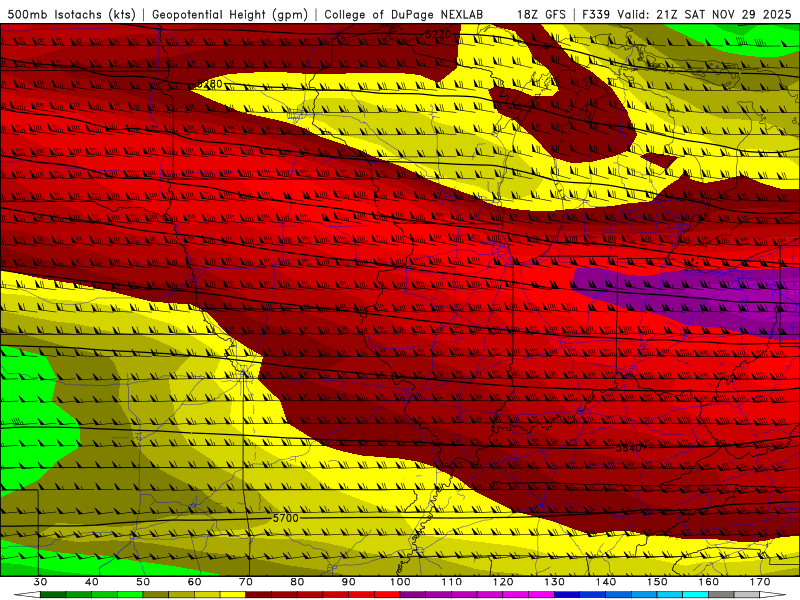This screenshot has width=800, height=600.
Task: Click the '500mb Isotachs (kts)' title text
Action: click(71, 14)
